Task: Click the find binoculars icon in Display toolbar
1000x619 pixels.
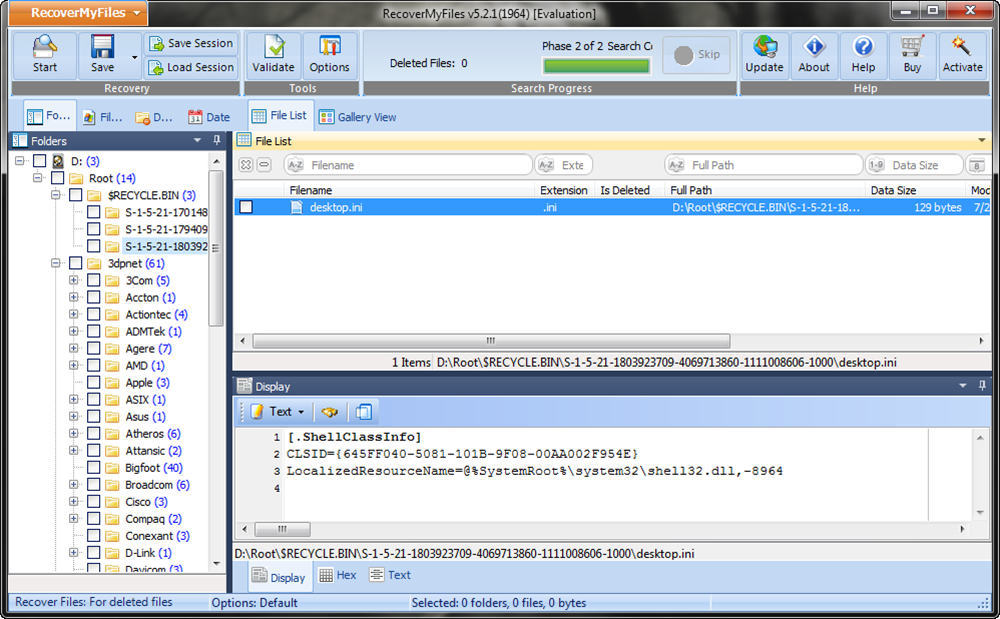Action: (x=329, y=412)
